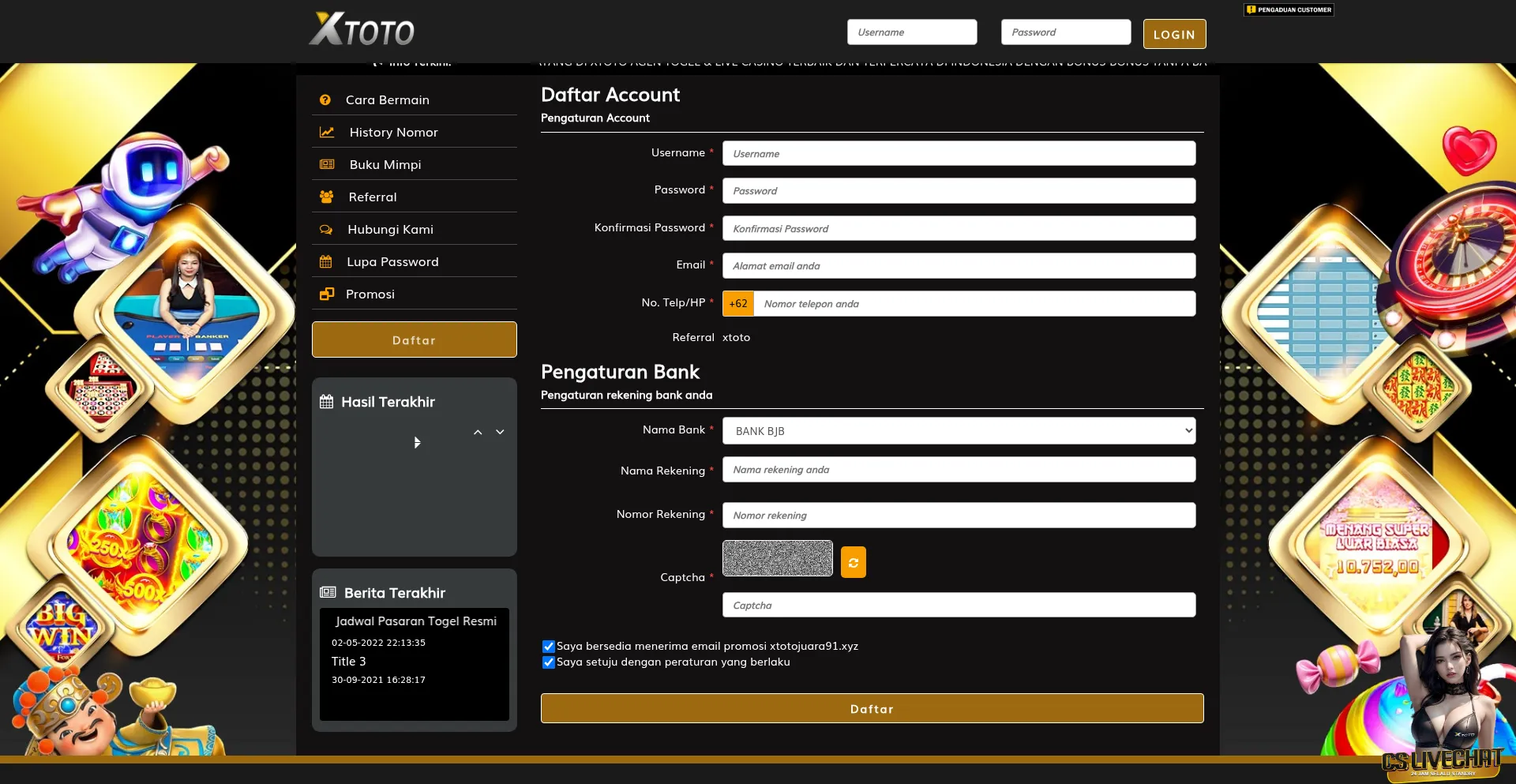This screenshot has height=784, width=1516.
Task: Open the Nama Bank dropdown
Action: pyautogui.click(x=959, y=431)
